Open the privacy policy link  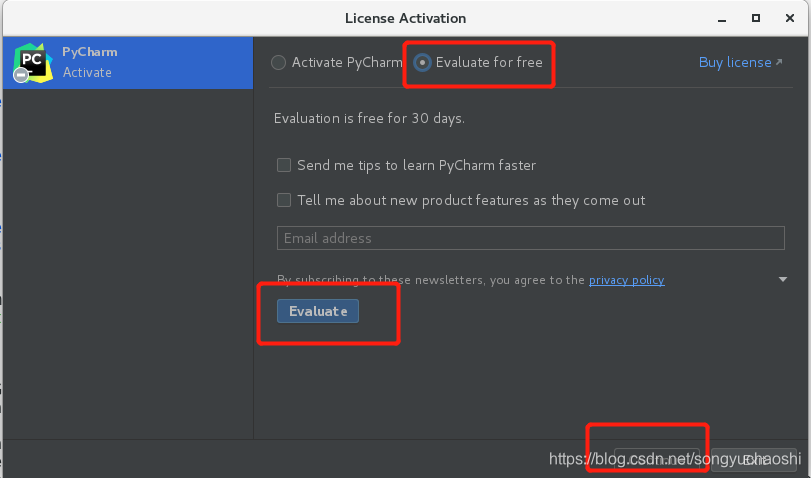(626, 280)
